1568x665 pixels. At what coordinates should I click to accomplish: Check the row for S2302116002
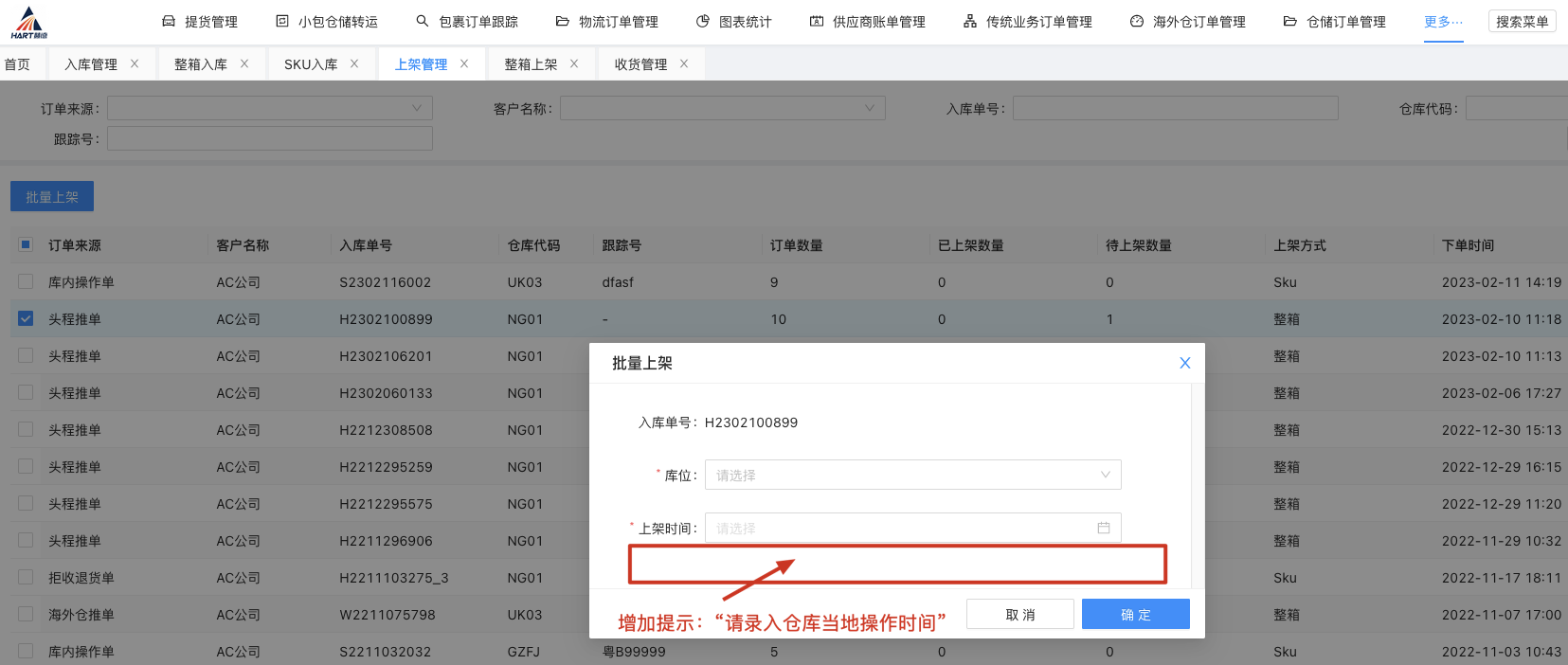(x=26, y=281)
